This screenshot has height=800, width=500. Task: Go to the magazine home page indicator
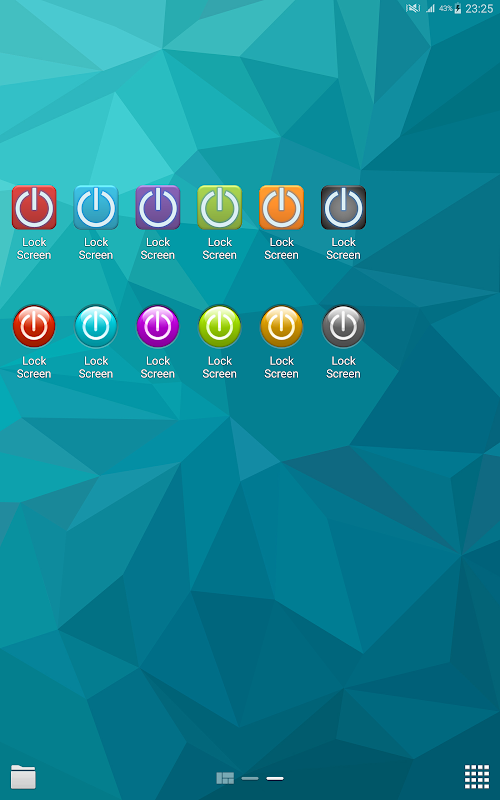[225, 778]
